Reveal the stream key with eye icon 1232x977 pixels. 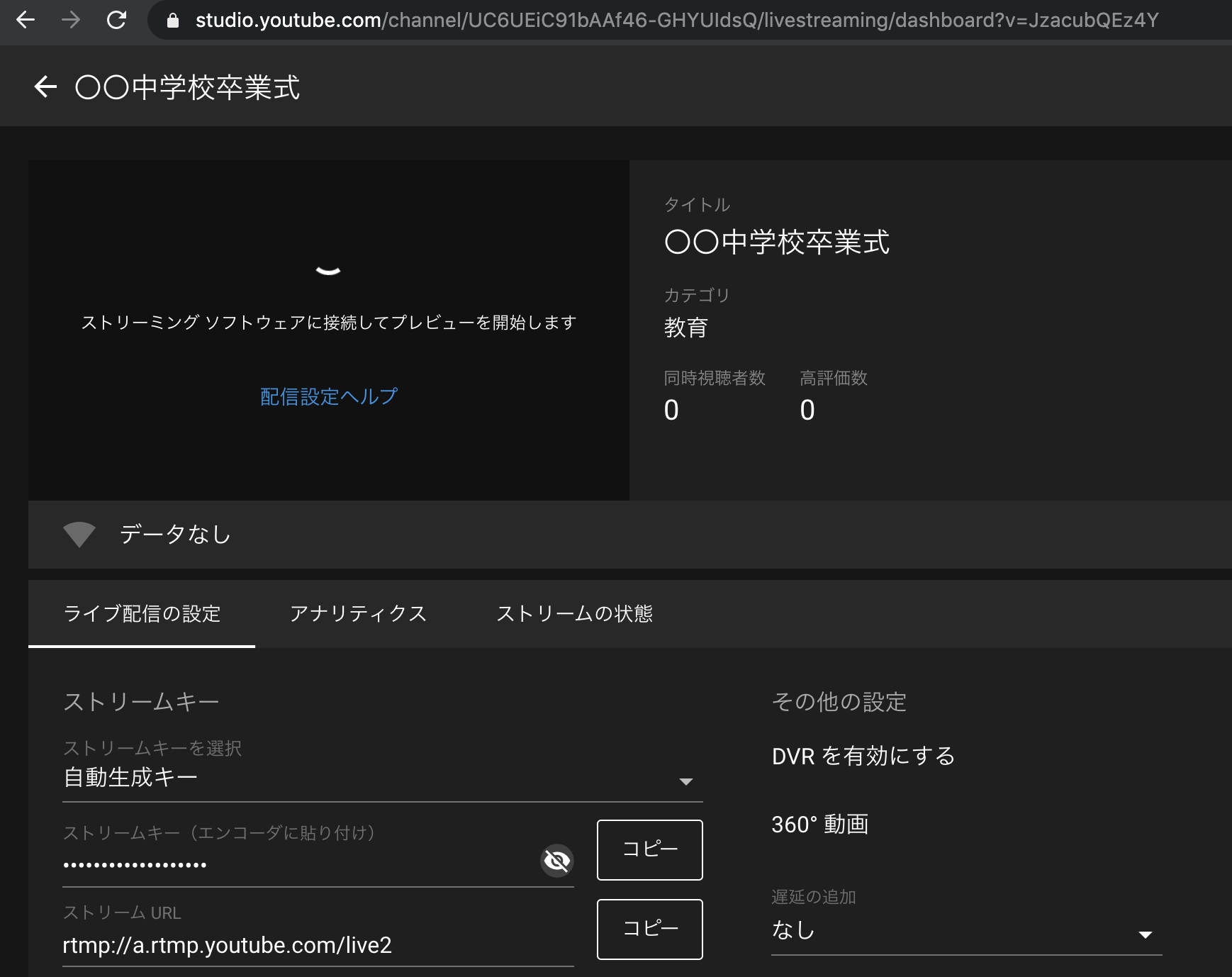557,861
